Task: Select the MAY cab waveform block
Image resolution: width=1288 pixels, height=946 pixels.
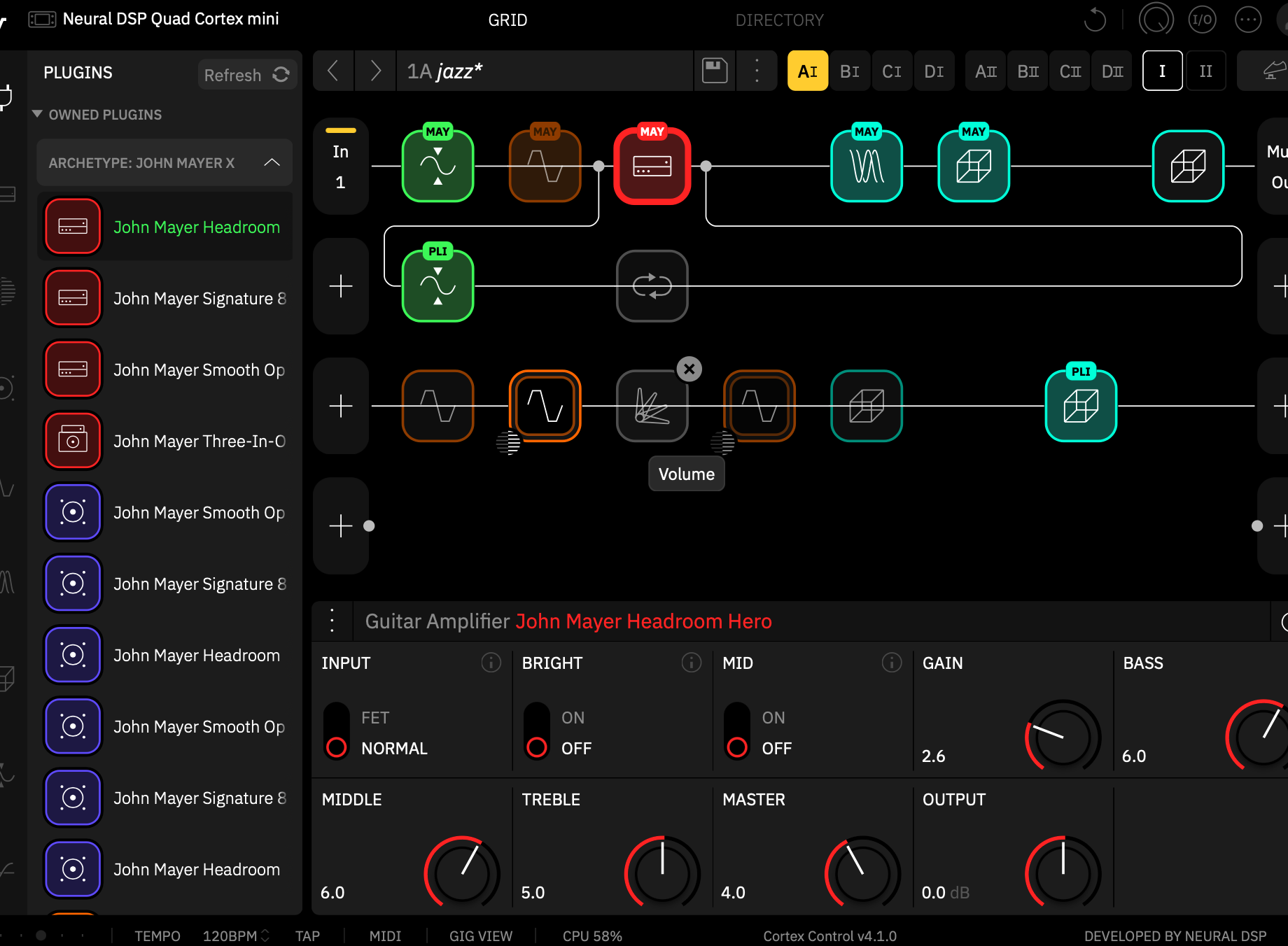Action: pos(867,166)
